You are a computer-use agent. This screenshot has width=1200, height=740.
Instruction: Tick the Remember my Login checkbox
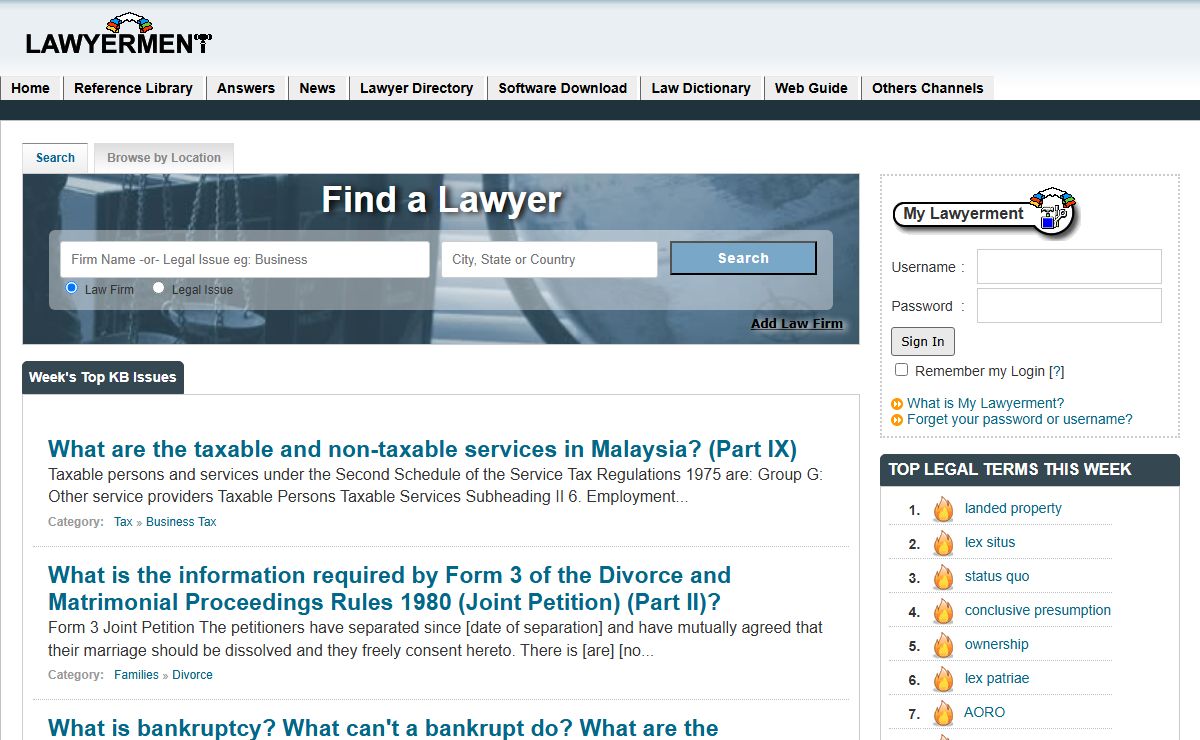901,370
